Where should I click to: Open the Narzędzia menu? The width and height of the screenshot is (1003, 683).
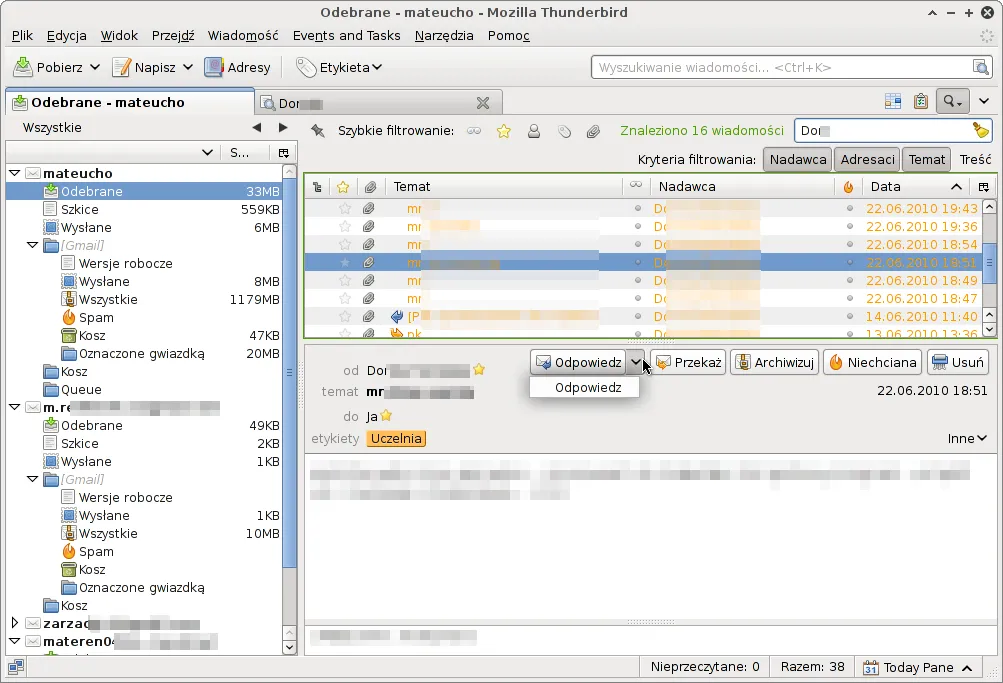click(x=444, y=36)
